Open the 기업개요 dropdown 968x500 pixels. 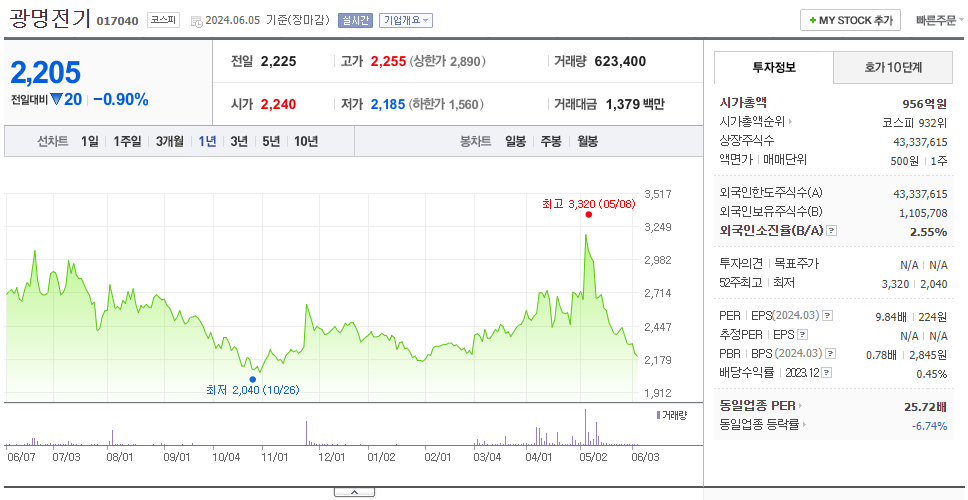point(406,20)
